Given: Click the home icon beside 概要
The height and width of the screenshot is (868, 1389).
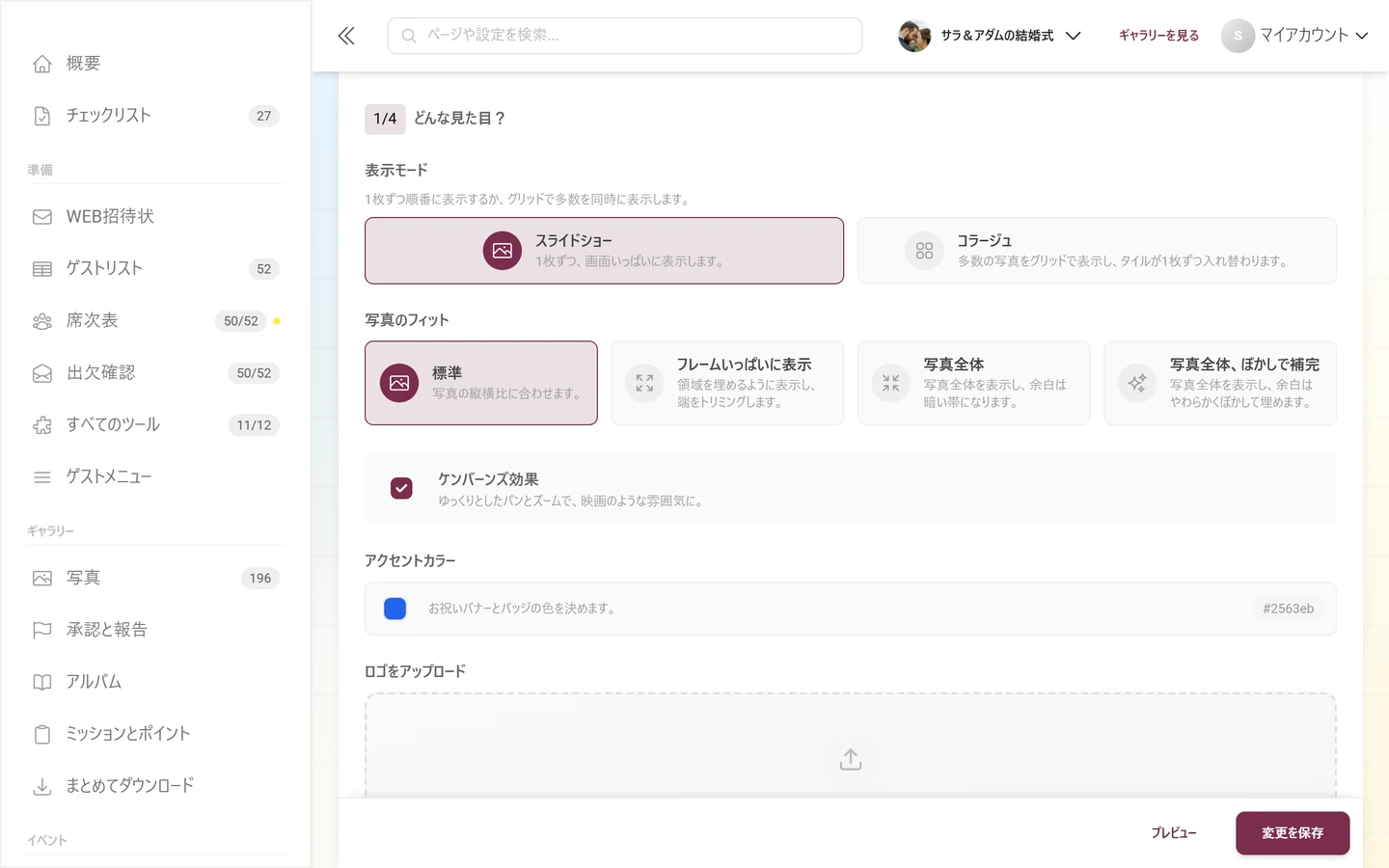Looking at the screenshot, I should tap(42, 64).
